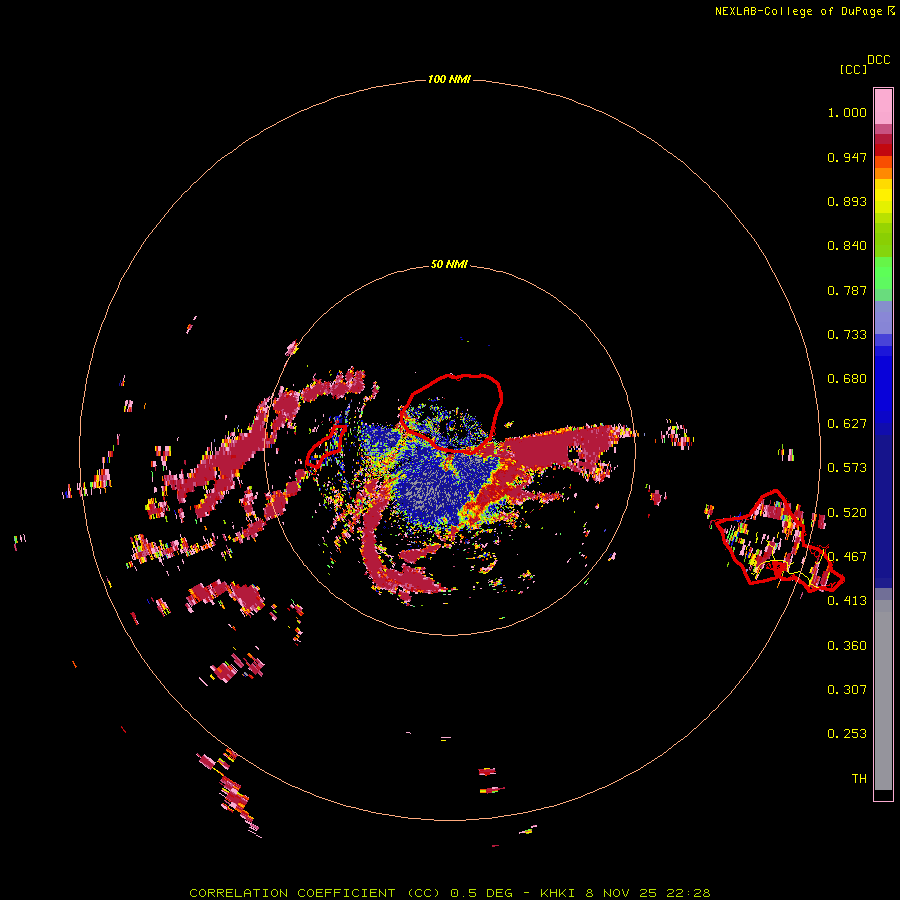Image resolution: width=900 pixels, height=900 pixels.
Task: Click the 0.413 color scale value
Action: [x=847, y=601]
